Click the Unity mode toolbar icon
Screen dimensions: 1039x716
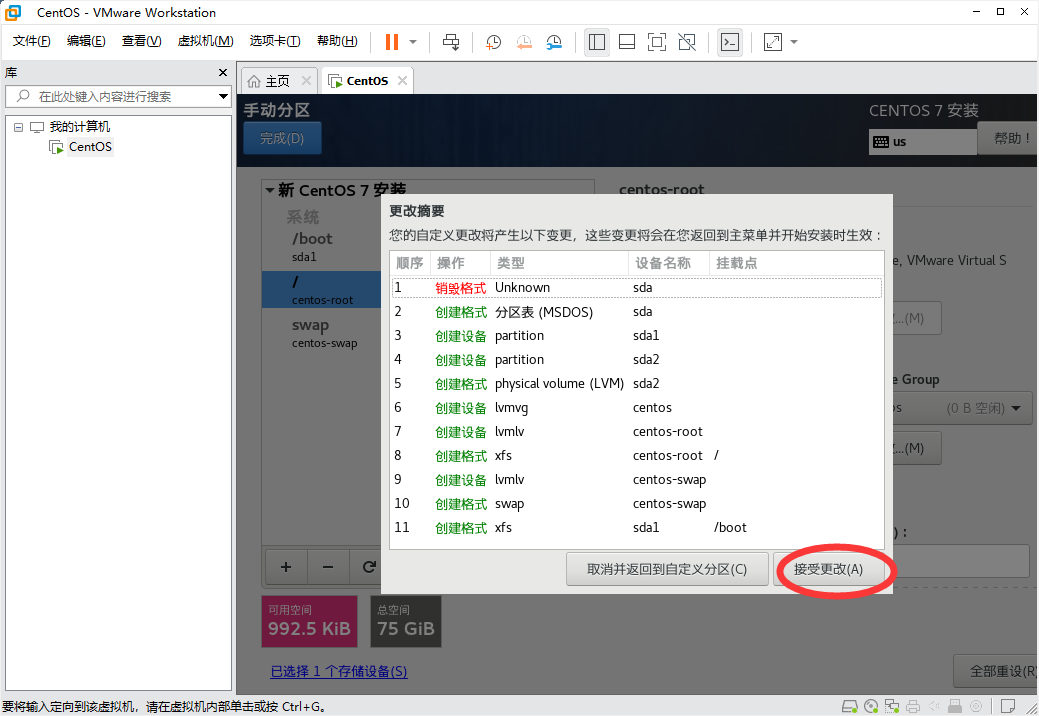click(x=687, y=42)
